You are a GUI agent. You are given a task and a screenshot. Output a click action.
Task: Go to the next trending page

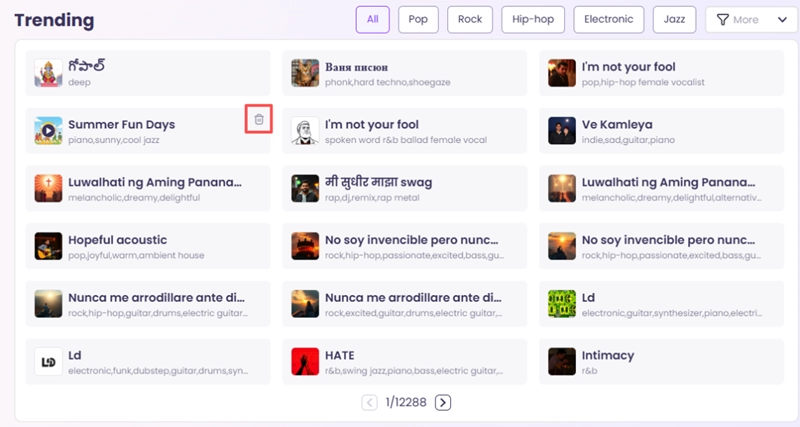pos(443,403)
